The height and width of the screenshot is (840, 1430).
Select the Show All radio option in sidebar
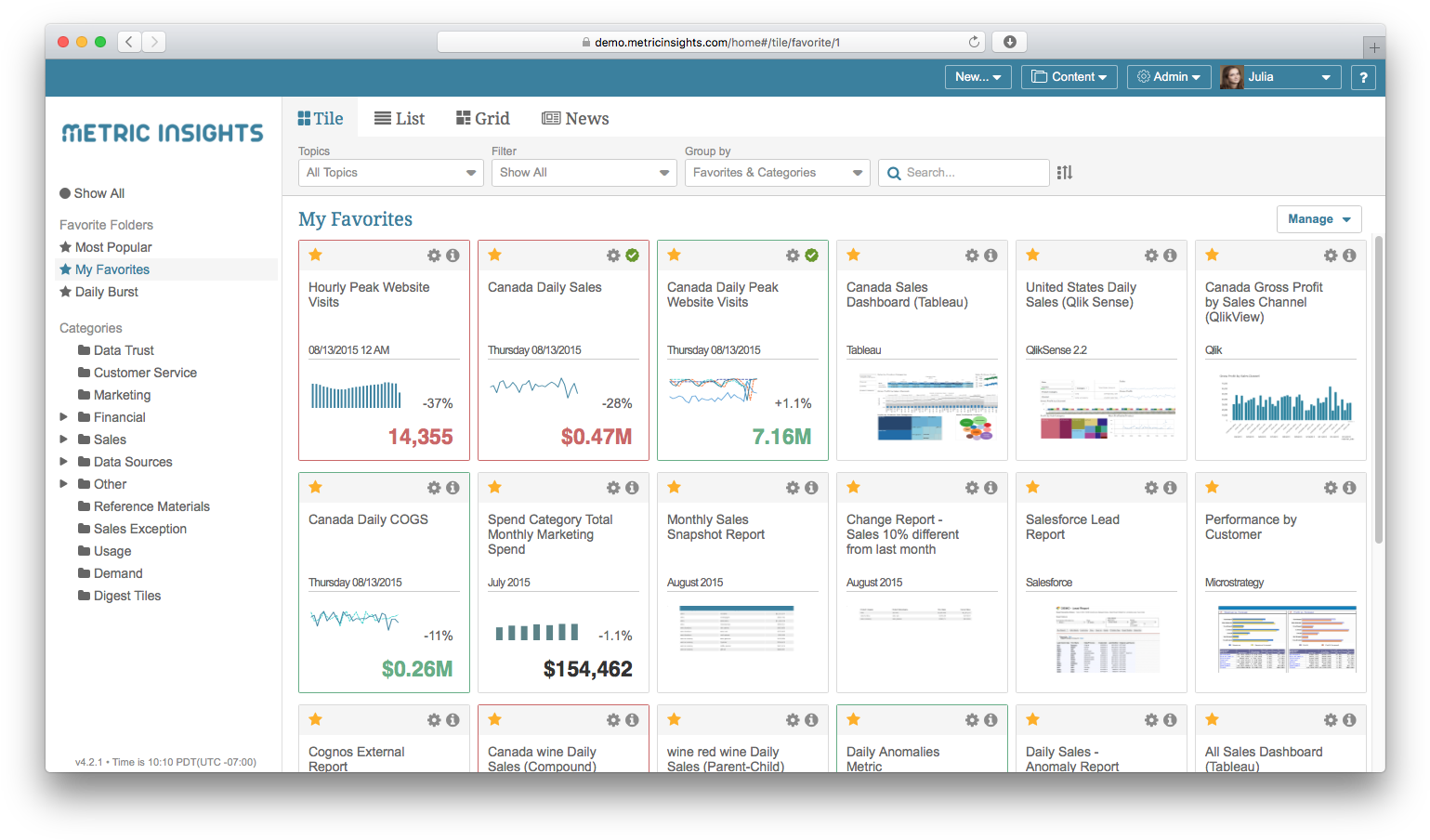point(66,193)
